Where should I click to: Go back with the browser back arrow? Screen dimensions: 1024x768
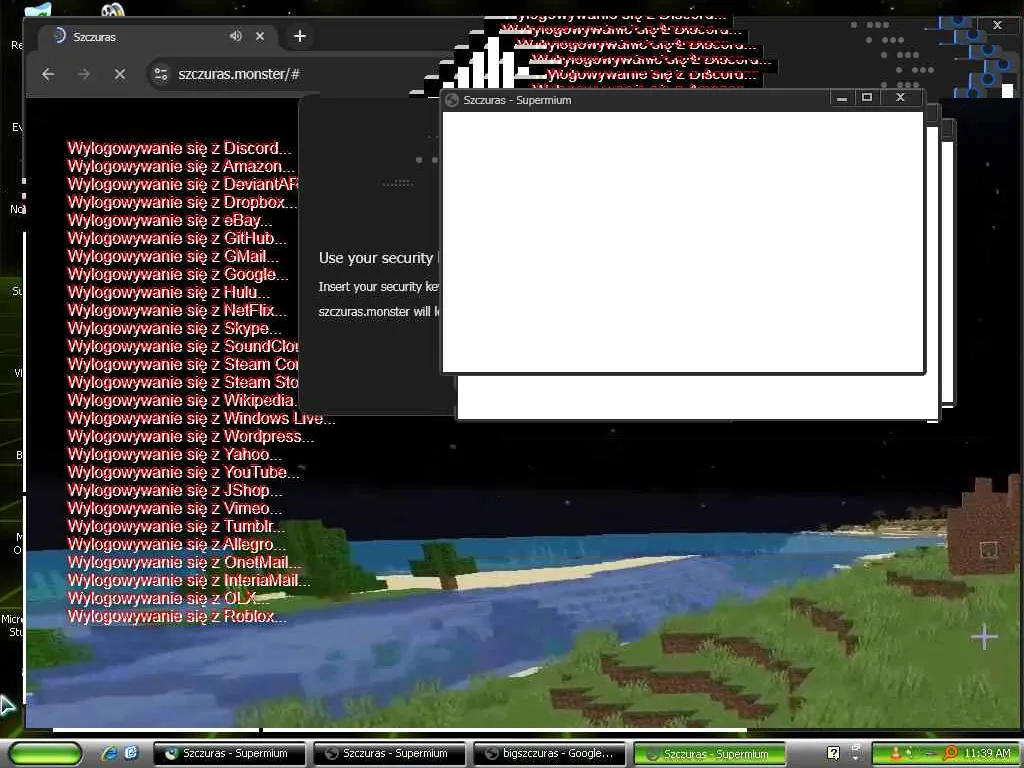tap(48, 74)
